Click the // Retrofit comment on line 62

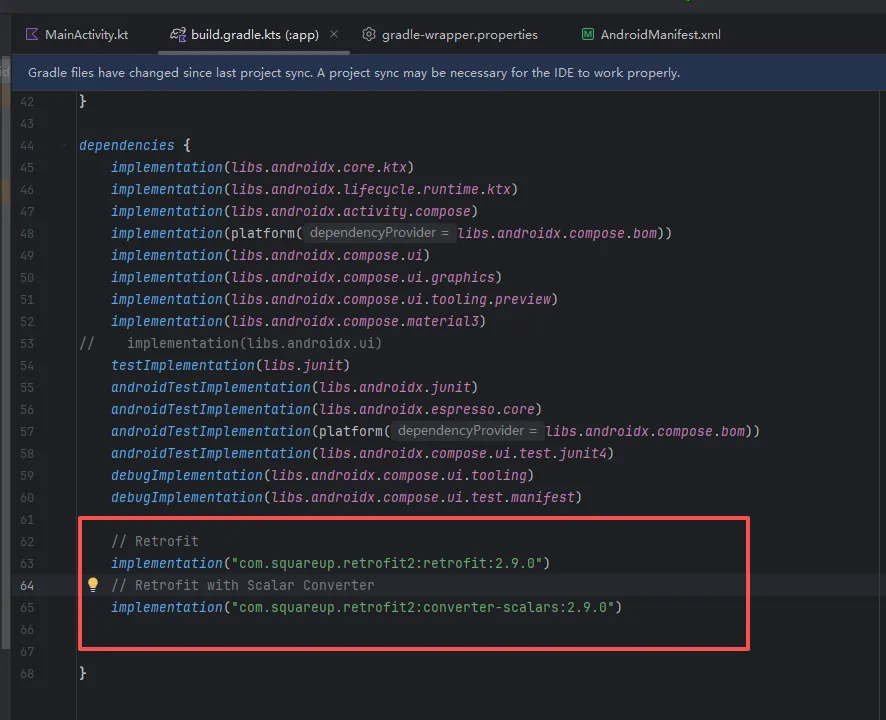tap(155, 541)
